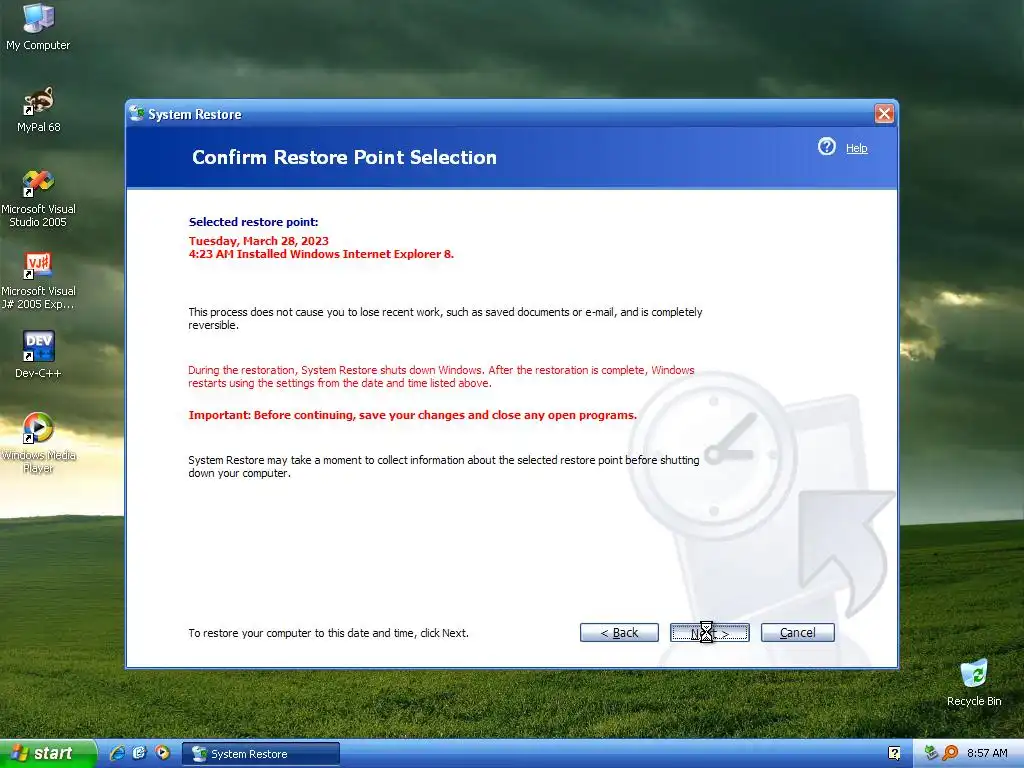
Task: Click the 'Selected restore point:' label
Action: (x=253, y=222)
